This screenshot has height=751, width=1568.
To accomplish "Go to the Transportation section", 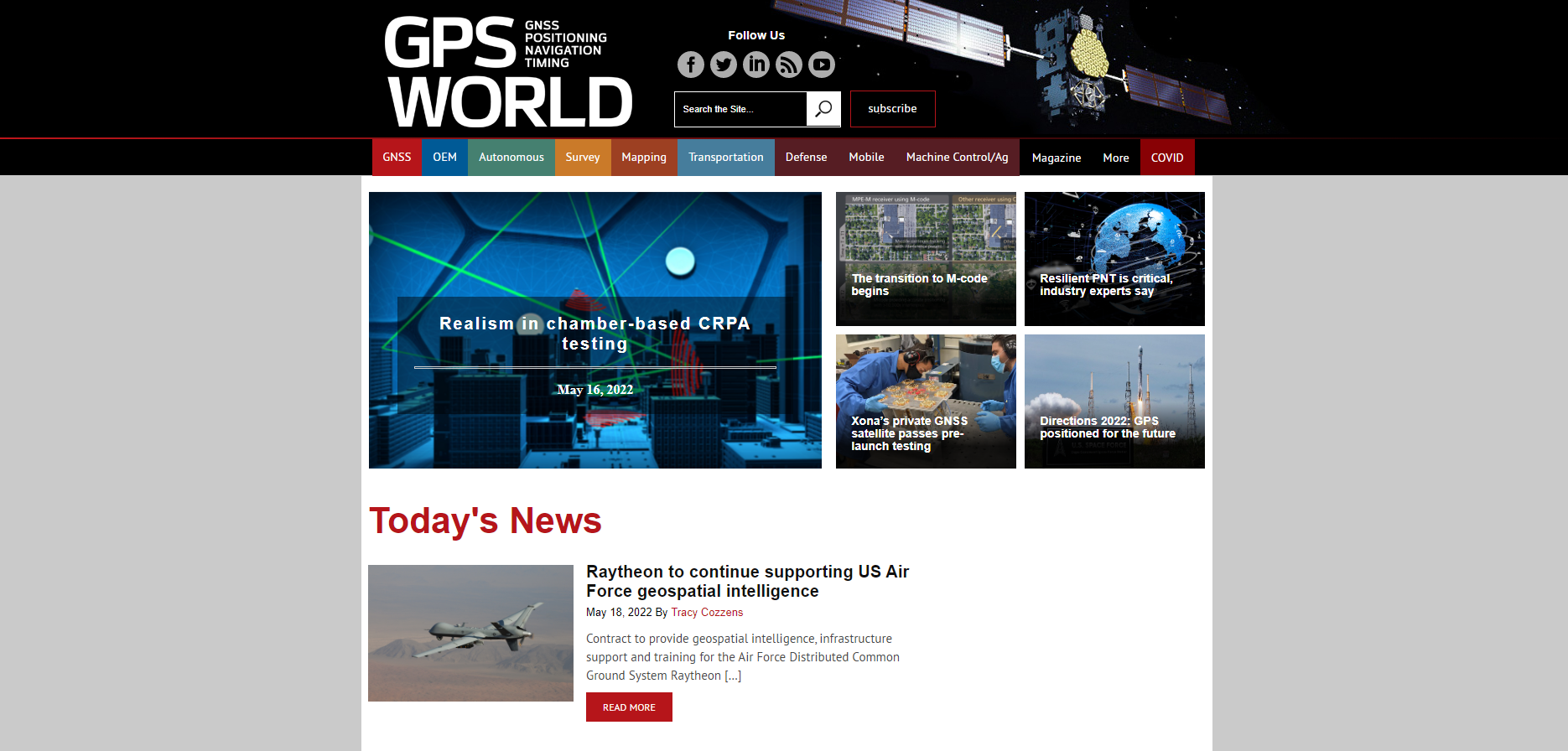I will 725,158.
